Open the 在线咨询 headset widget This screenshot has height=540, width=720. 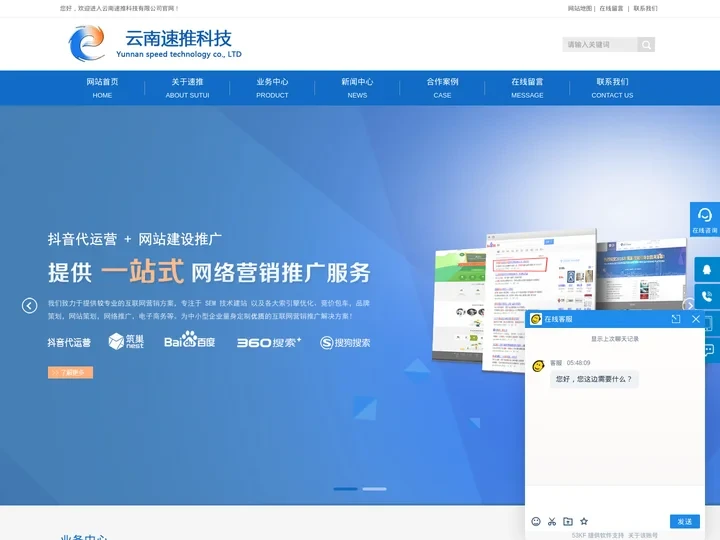[x=705, y=219]
